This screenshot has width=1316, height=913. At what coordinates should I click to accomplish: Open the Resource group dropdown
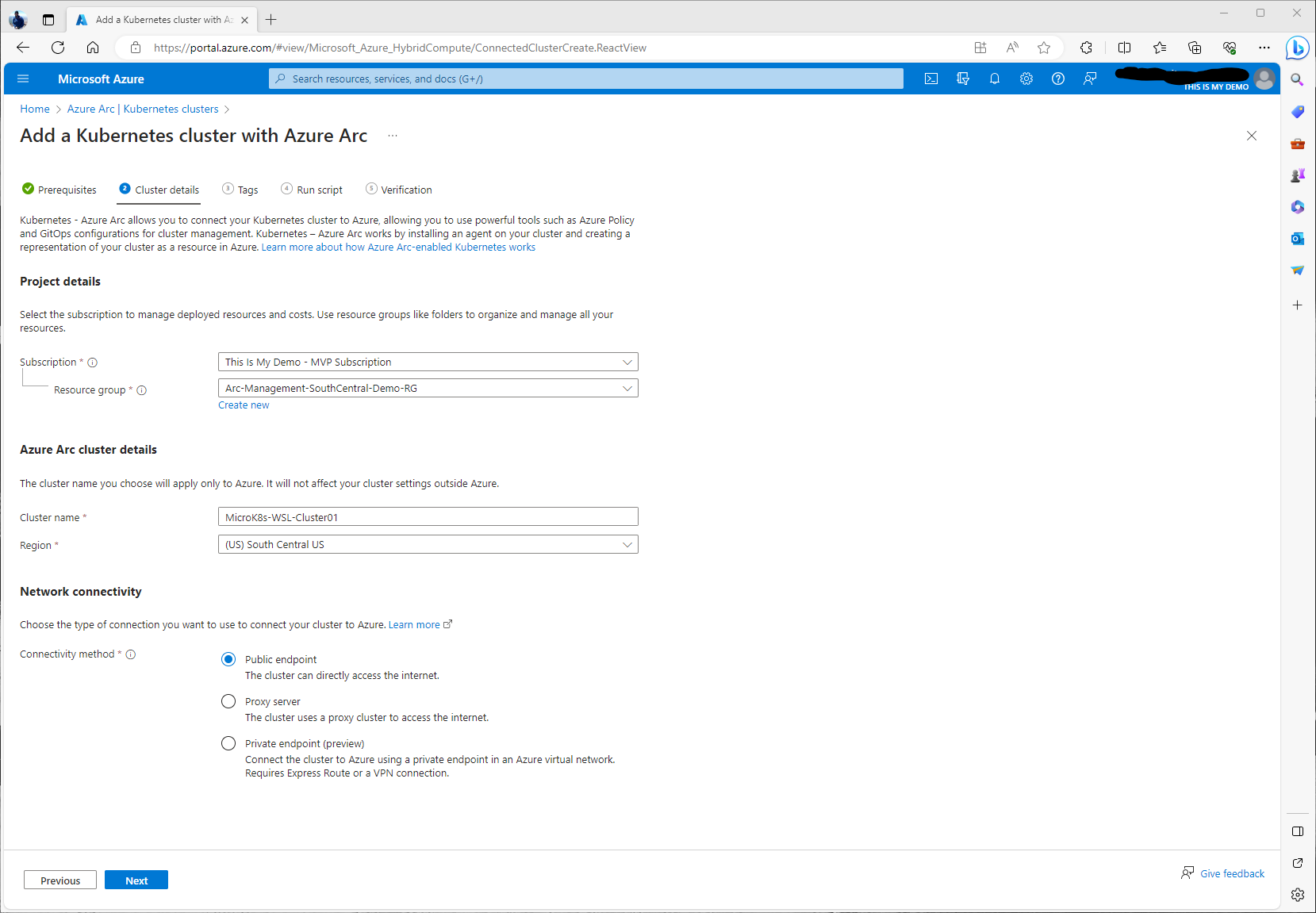click(x=428, y=388)
